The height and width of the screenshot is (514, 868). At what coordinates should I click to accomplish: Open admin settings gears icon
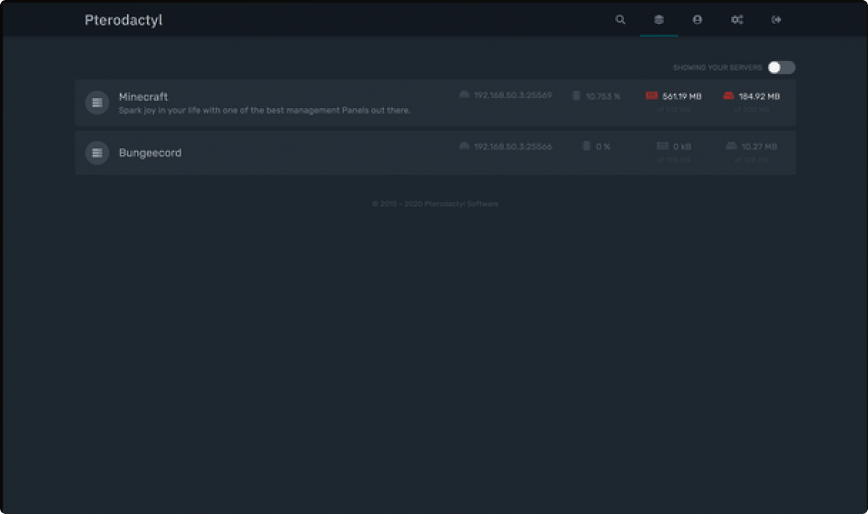(x=737, y=20)
